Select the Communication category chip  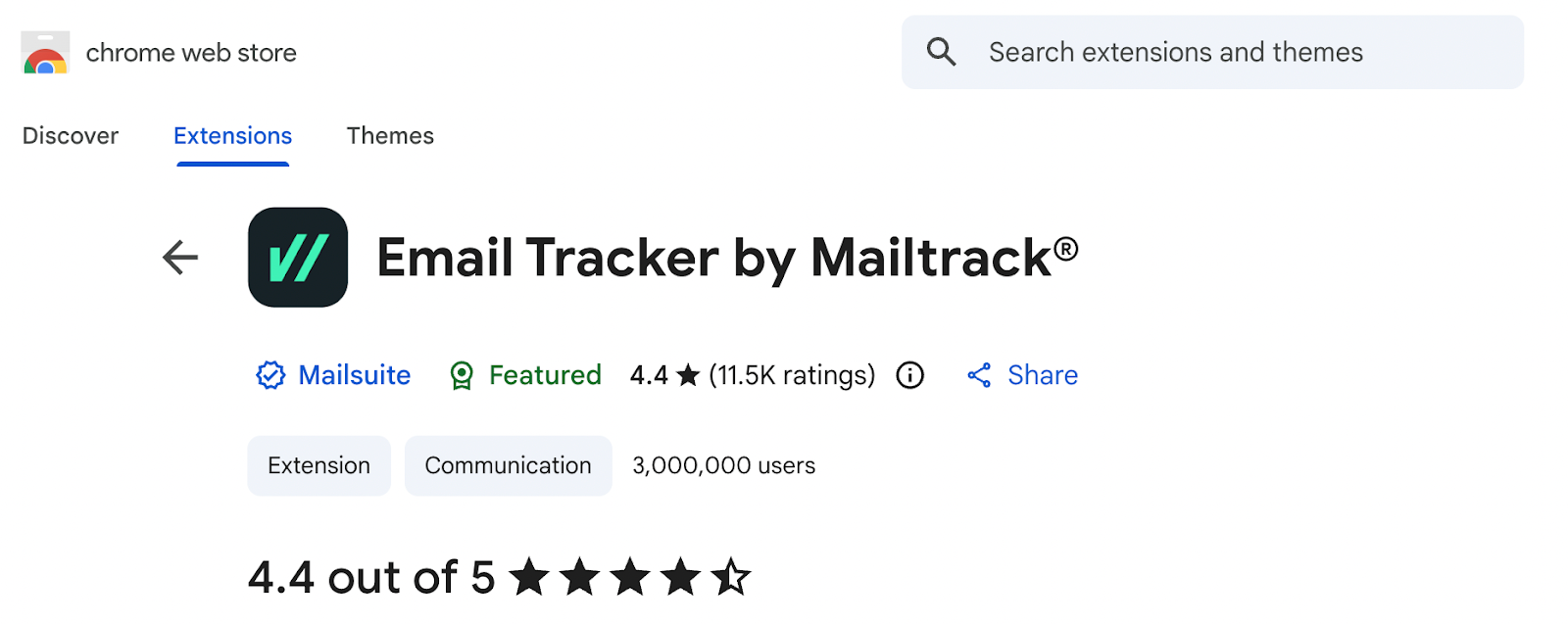coord(508,465)
